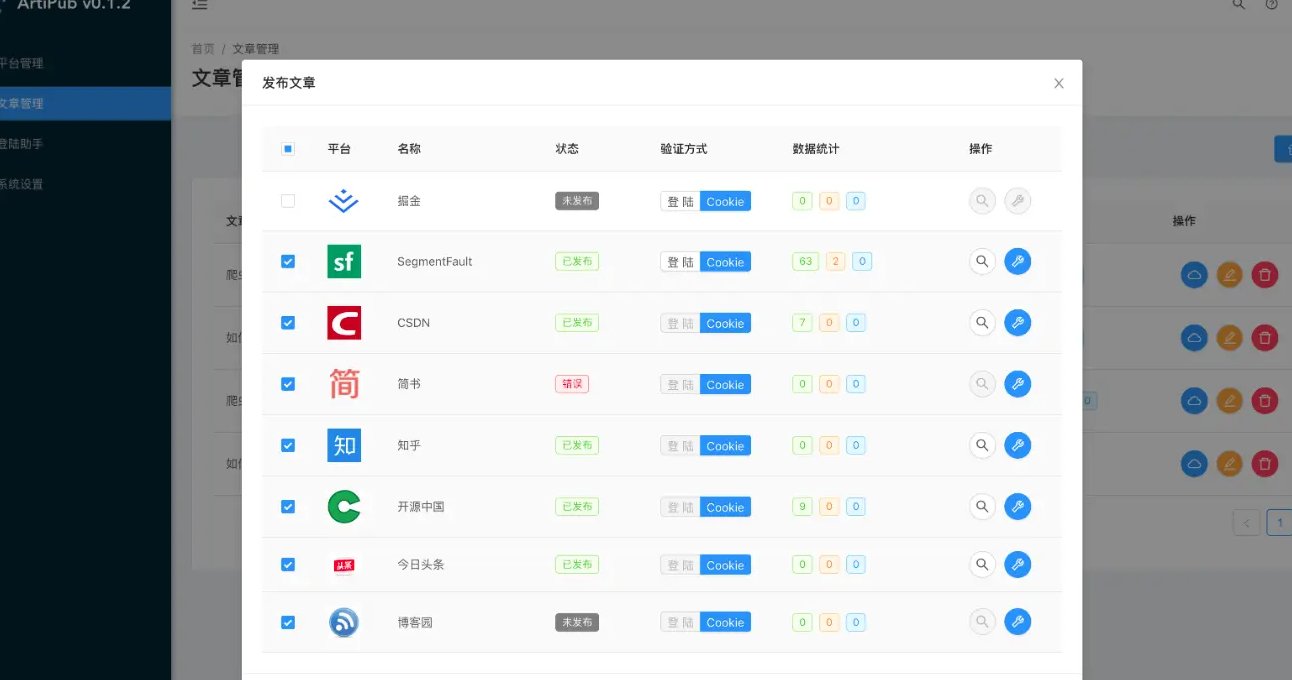Uncheck the 简书 row checkbox
This screenshot has height=680, width=1292.
[x=288, y=384]
